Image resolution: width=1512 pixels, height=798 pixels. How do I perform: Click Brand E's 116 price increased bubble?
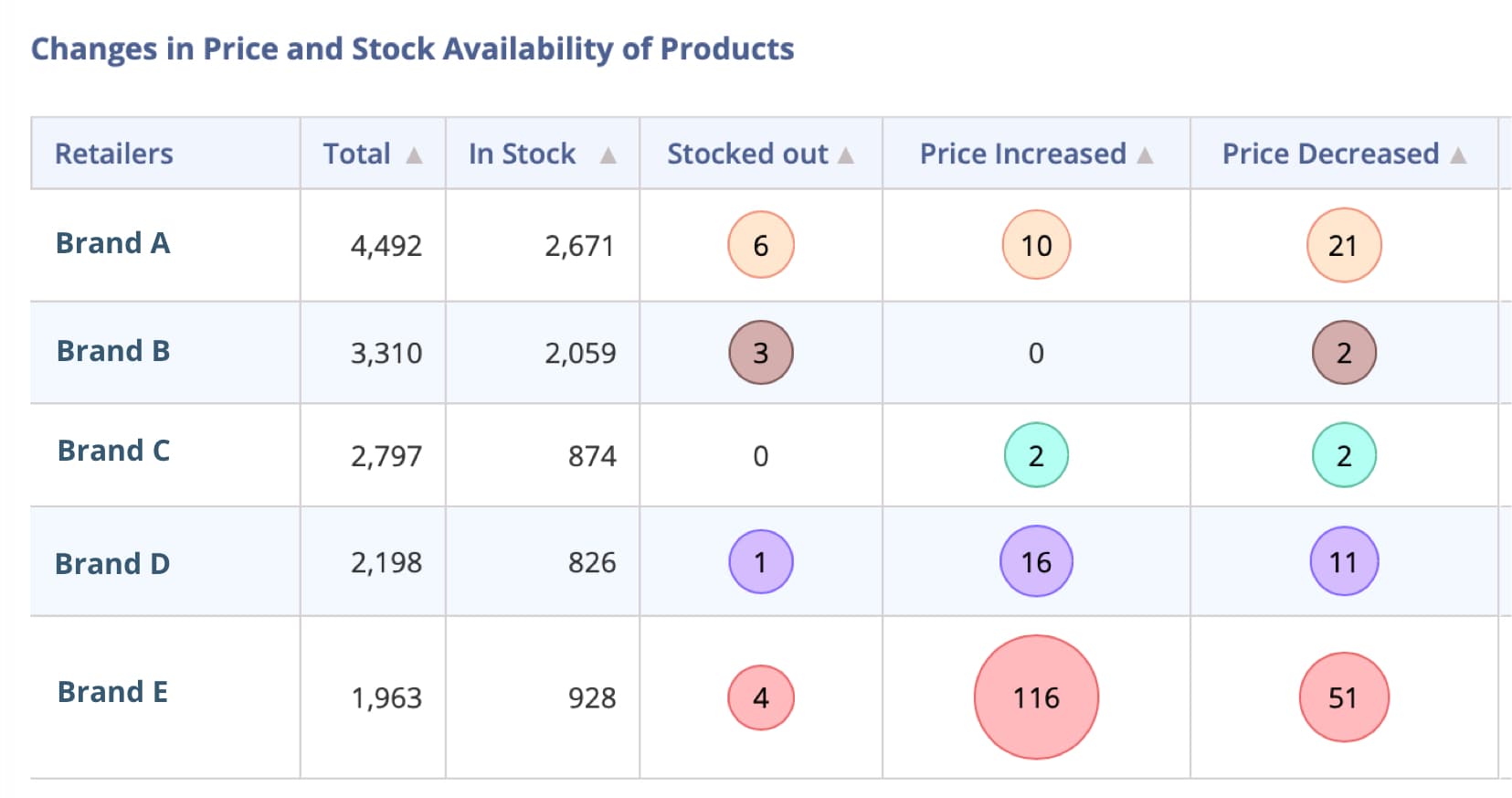pos(1036,697)
